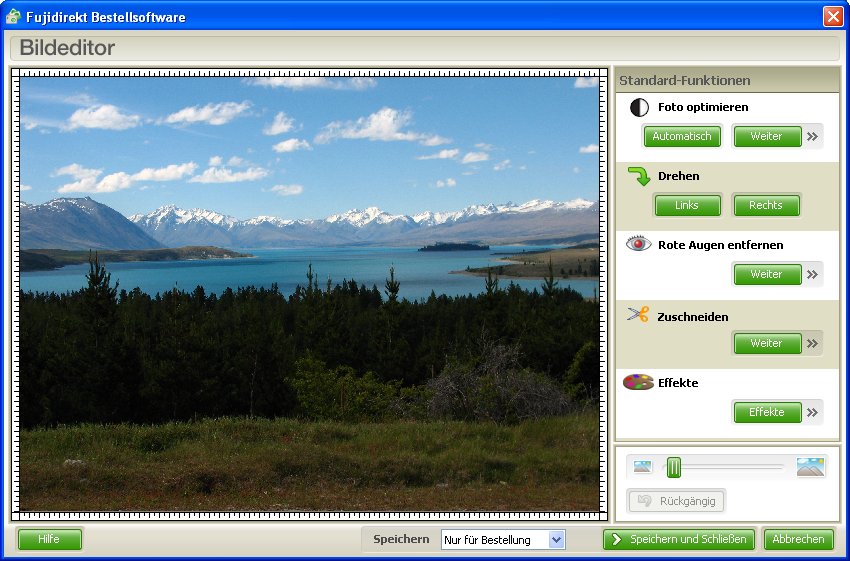
Task: Open Rote Augen entfernen via Weiter
Action: click(766, 274)
